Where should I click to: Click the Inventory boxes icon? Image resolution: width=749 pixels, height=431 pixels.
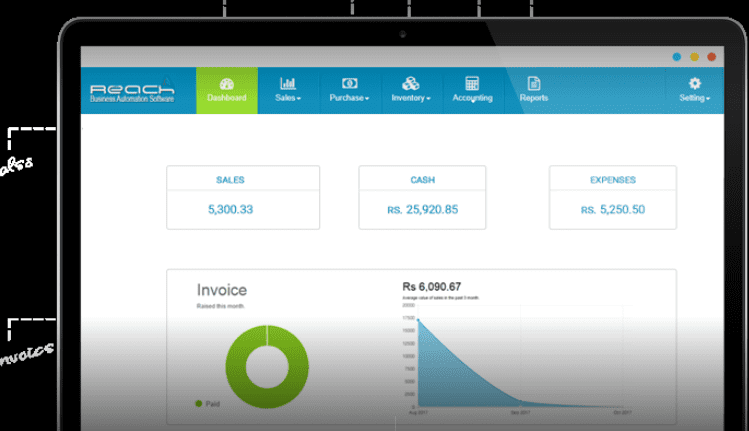click(410, 84)
